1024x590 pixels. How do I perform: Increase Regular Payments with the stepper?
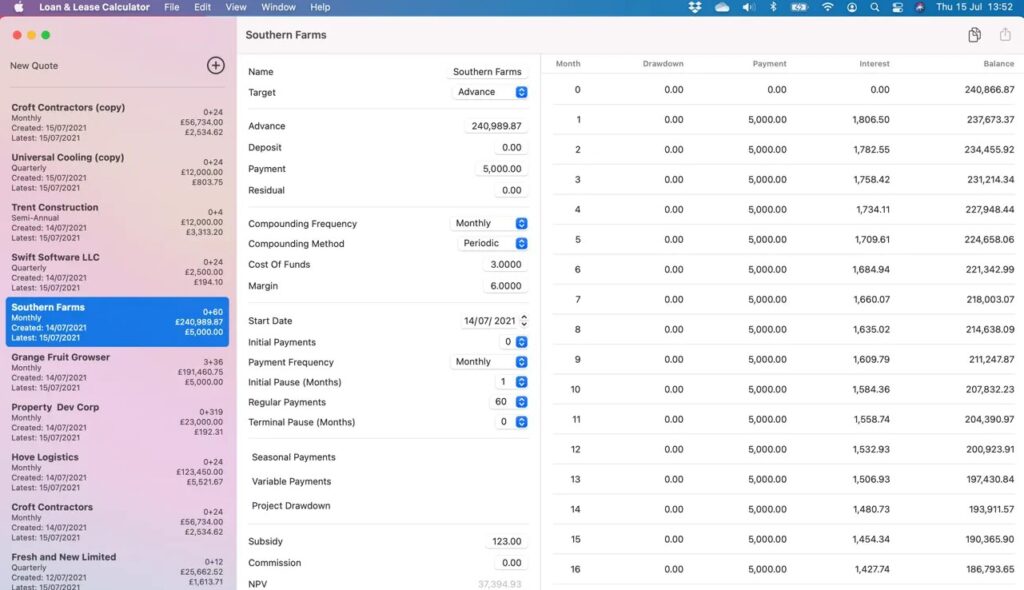(x=521, y=397)
